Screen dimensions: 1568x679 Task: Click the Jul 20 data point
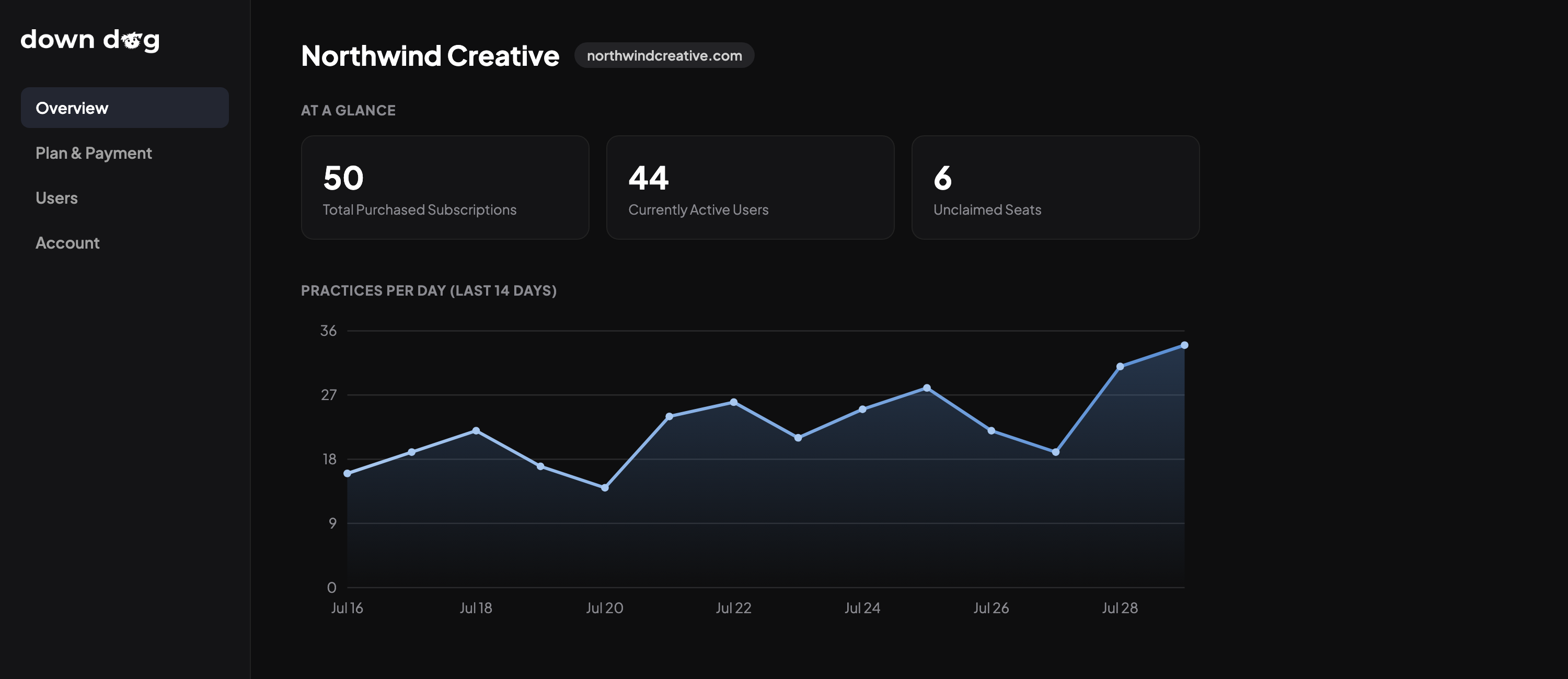(x=605, y=487)
